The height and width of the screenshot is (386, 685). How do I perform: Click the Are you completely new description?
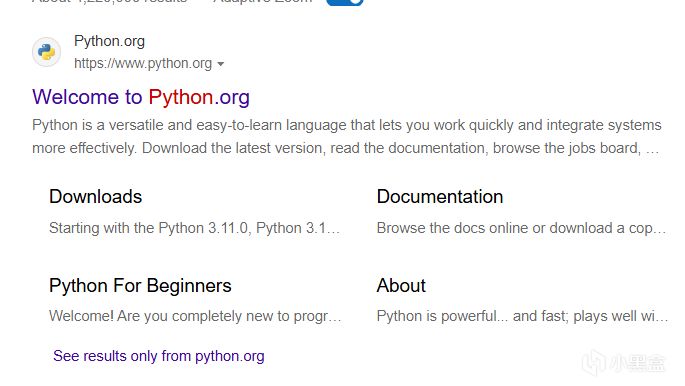click(x=195, y=316)
